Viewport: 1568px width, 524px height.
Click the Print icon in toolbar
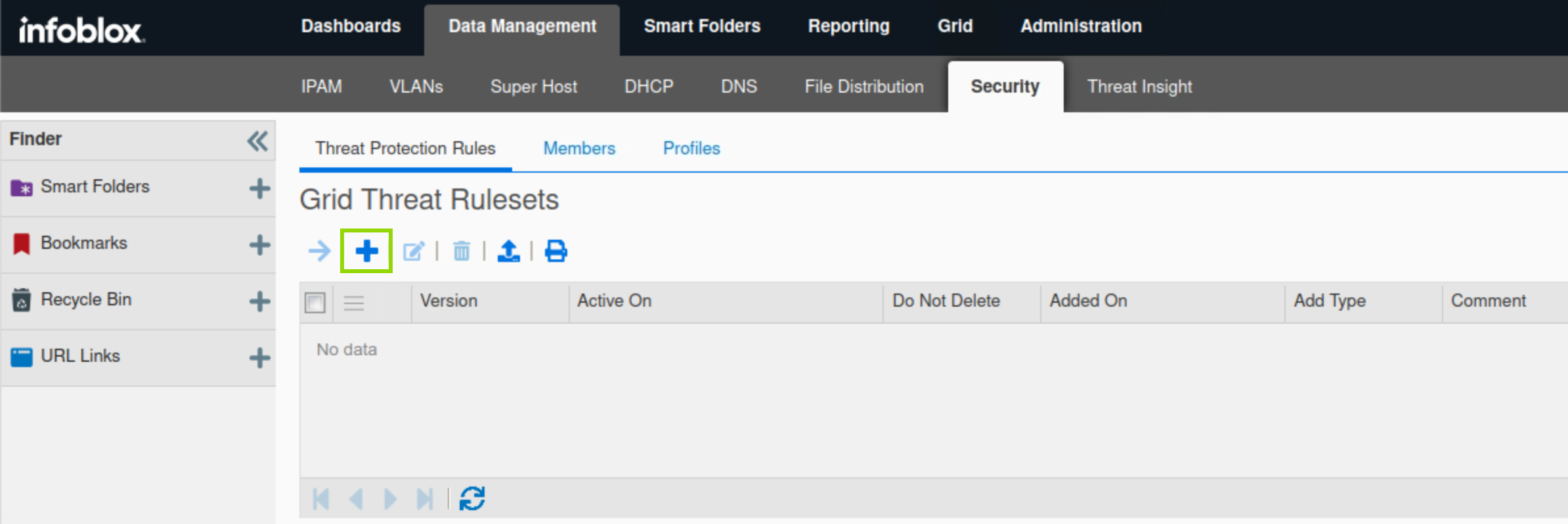click(x=555, y=251)
